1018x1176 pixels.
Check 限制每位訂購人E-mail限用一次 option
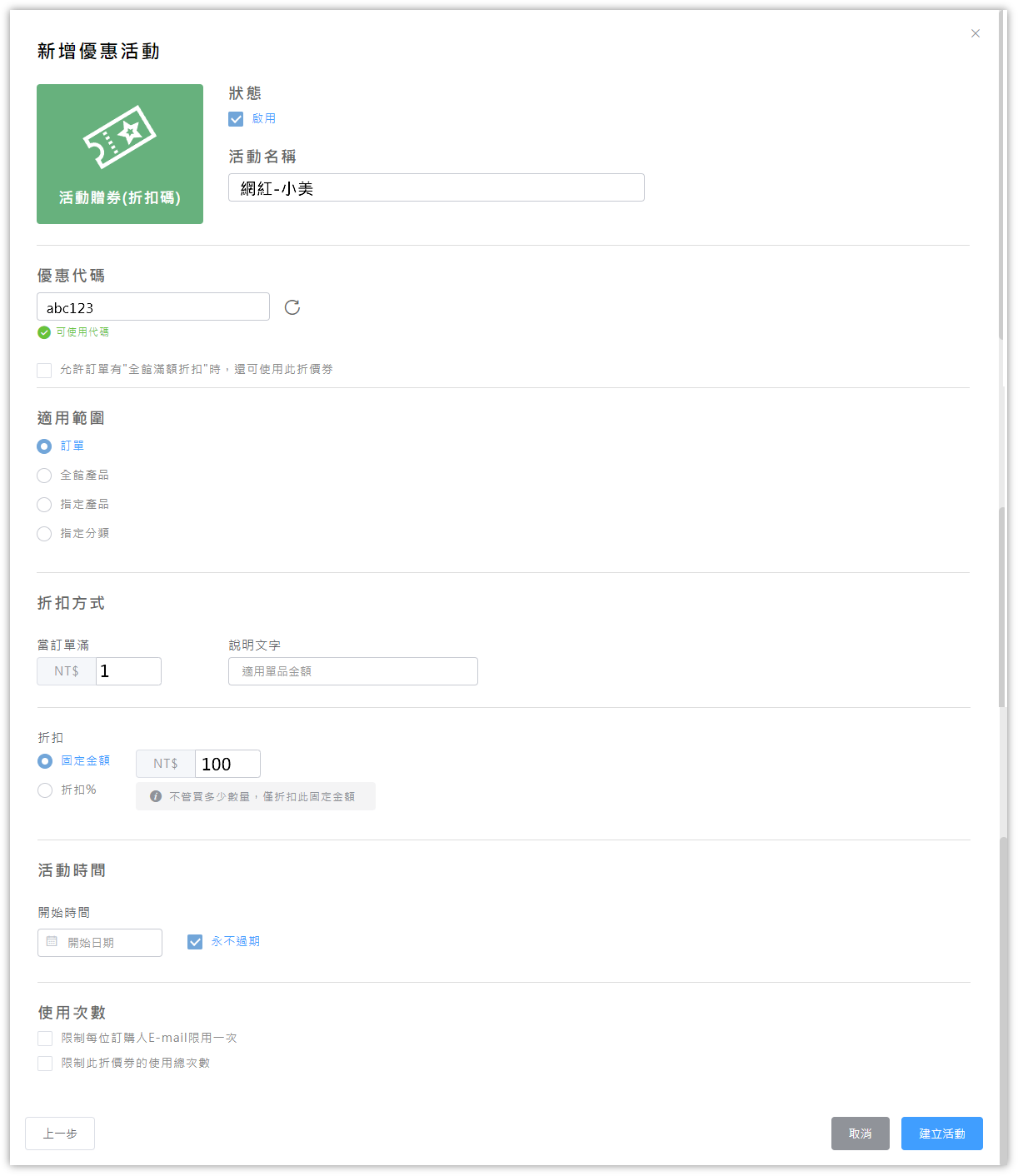45,1039
